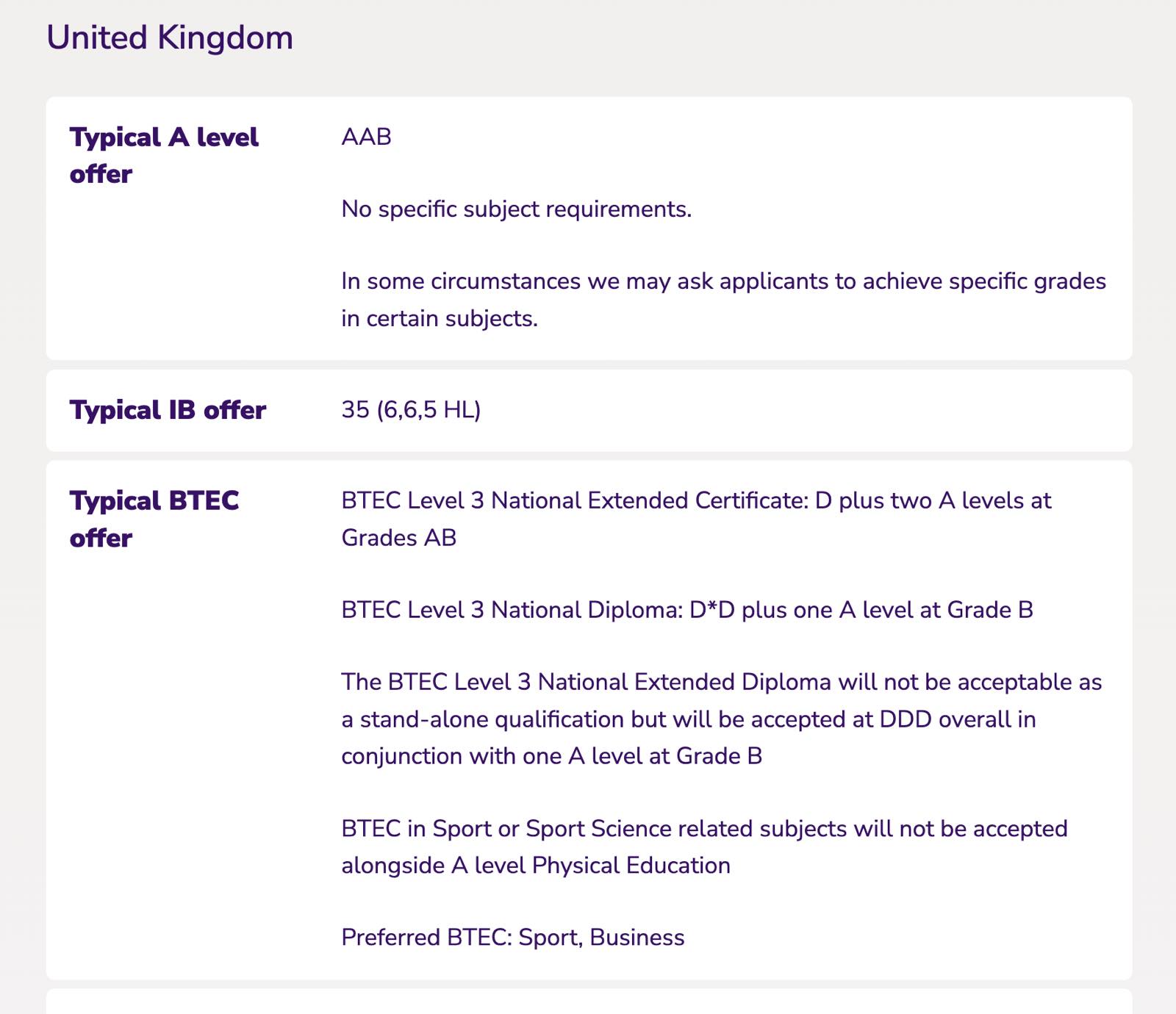Click the BTEC Level 3 National Diploma line
The image size is (1176, 1014).
[x=687, y=610]
